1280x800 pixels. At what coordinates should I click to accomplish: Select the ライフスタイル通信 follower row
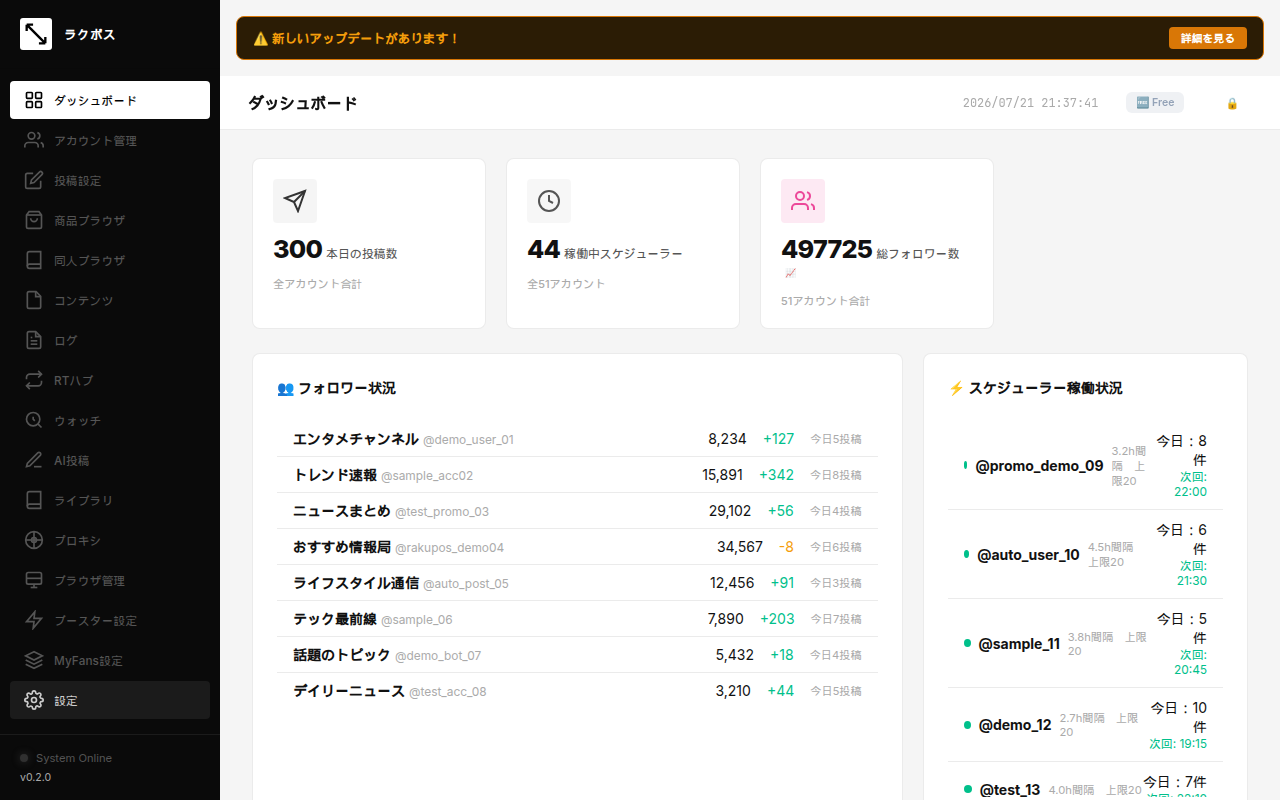tap(577, 583)
